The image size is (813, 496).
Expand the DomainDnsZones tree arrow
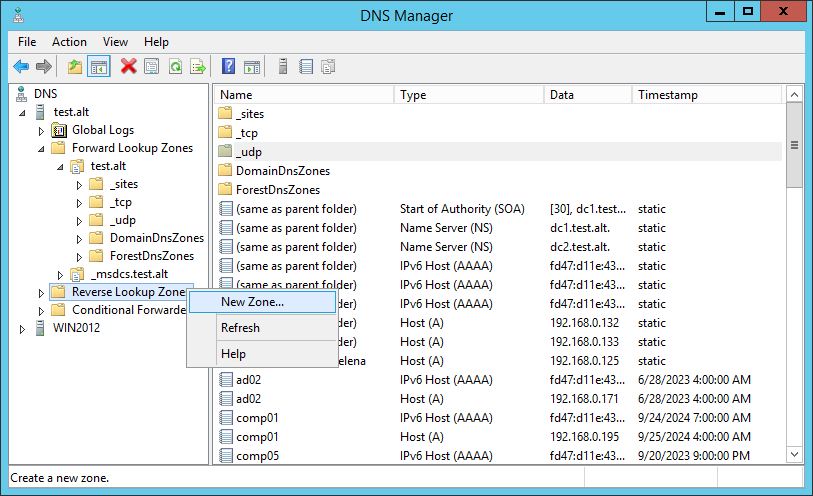point(79,239)
